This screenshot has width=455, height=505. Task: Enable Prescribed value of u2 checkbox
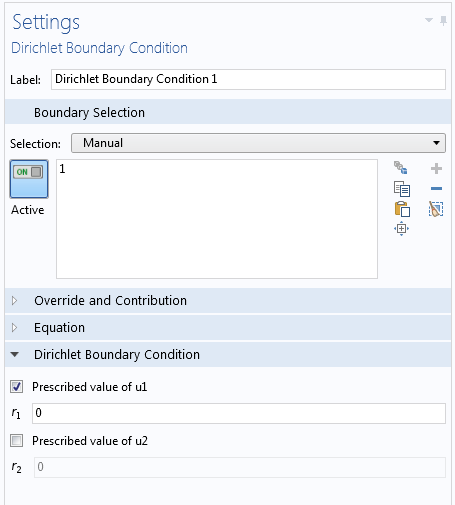point(16,441)
